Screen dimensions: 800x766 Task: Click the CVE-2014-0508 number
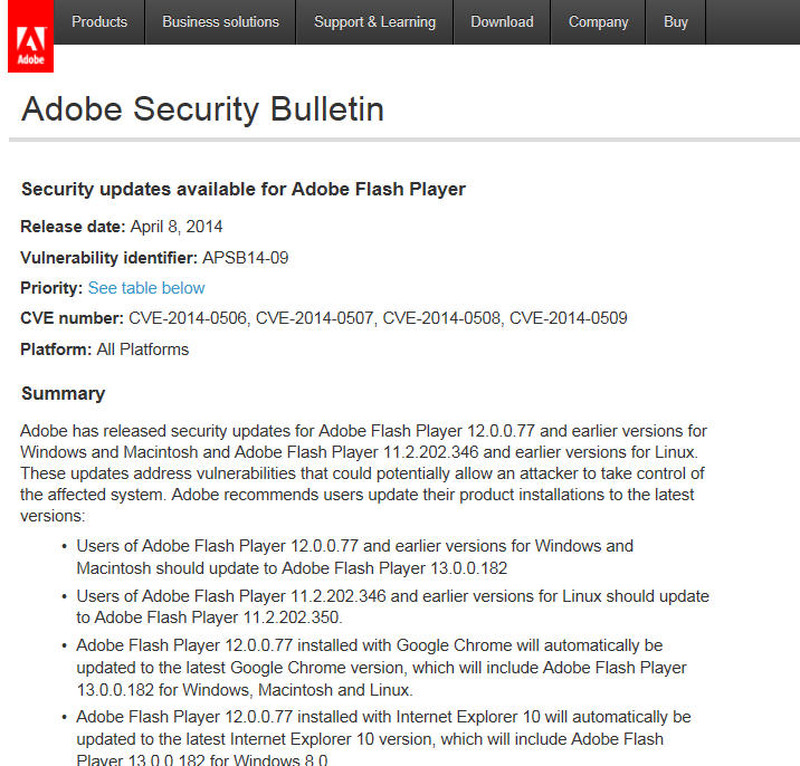[441, 319]
